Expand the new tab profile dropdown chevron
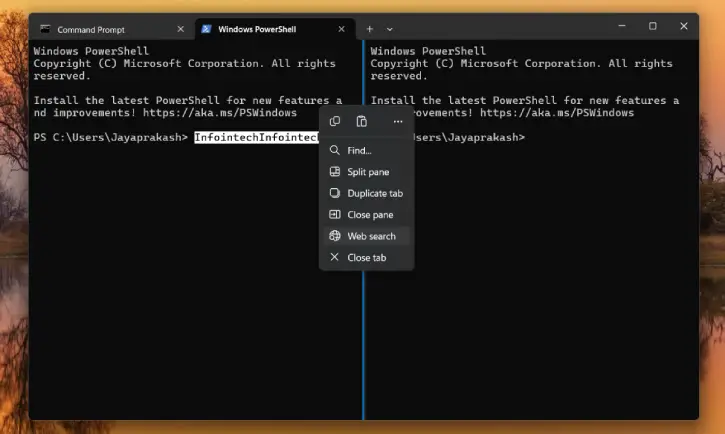 pos(389,29)
